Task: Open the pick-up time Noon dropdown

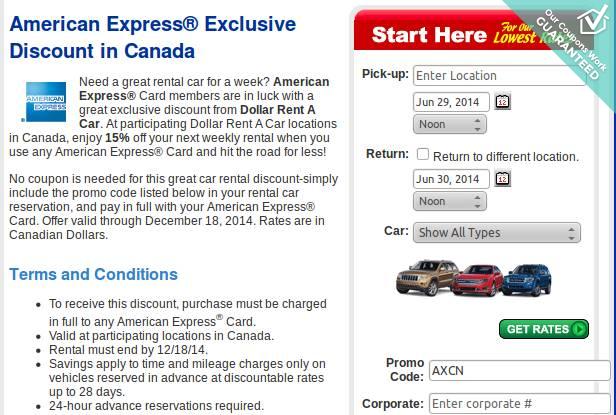Action: pyautogui.click(x=450, y=124)
